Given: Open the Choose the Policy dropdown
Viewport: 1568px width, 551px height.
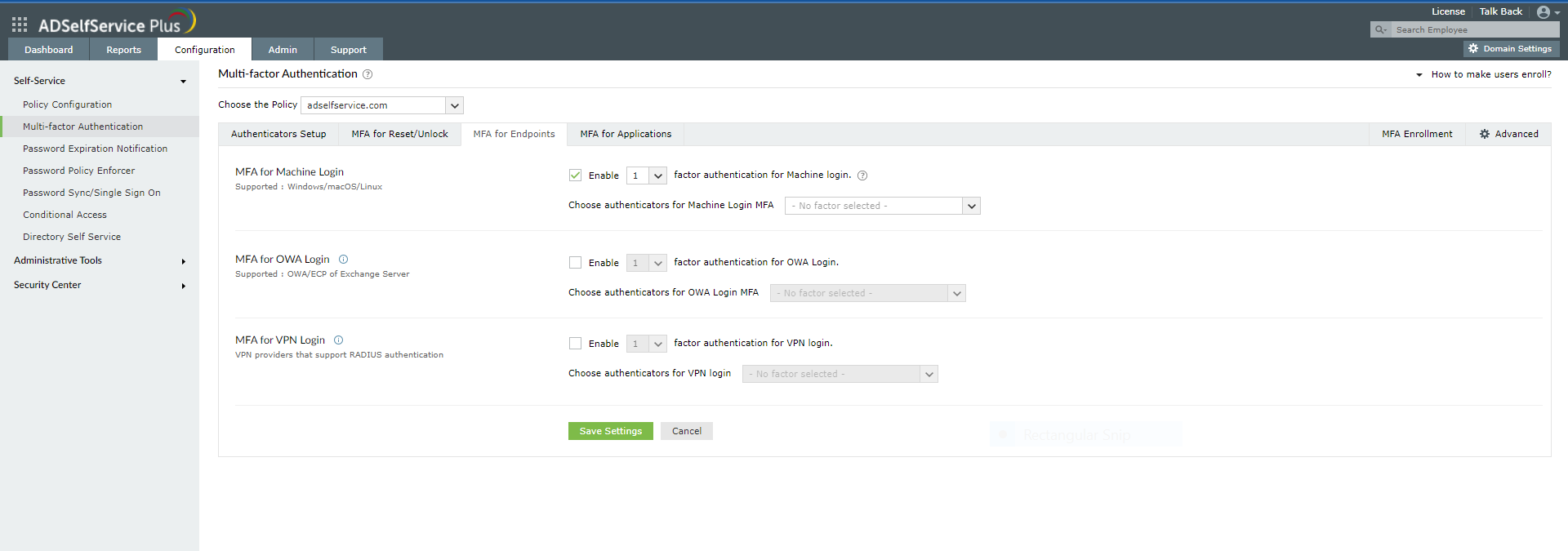Looking at the screenshot, I should pyautogui.click(x=382, y=105).
